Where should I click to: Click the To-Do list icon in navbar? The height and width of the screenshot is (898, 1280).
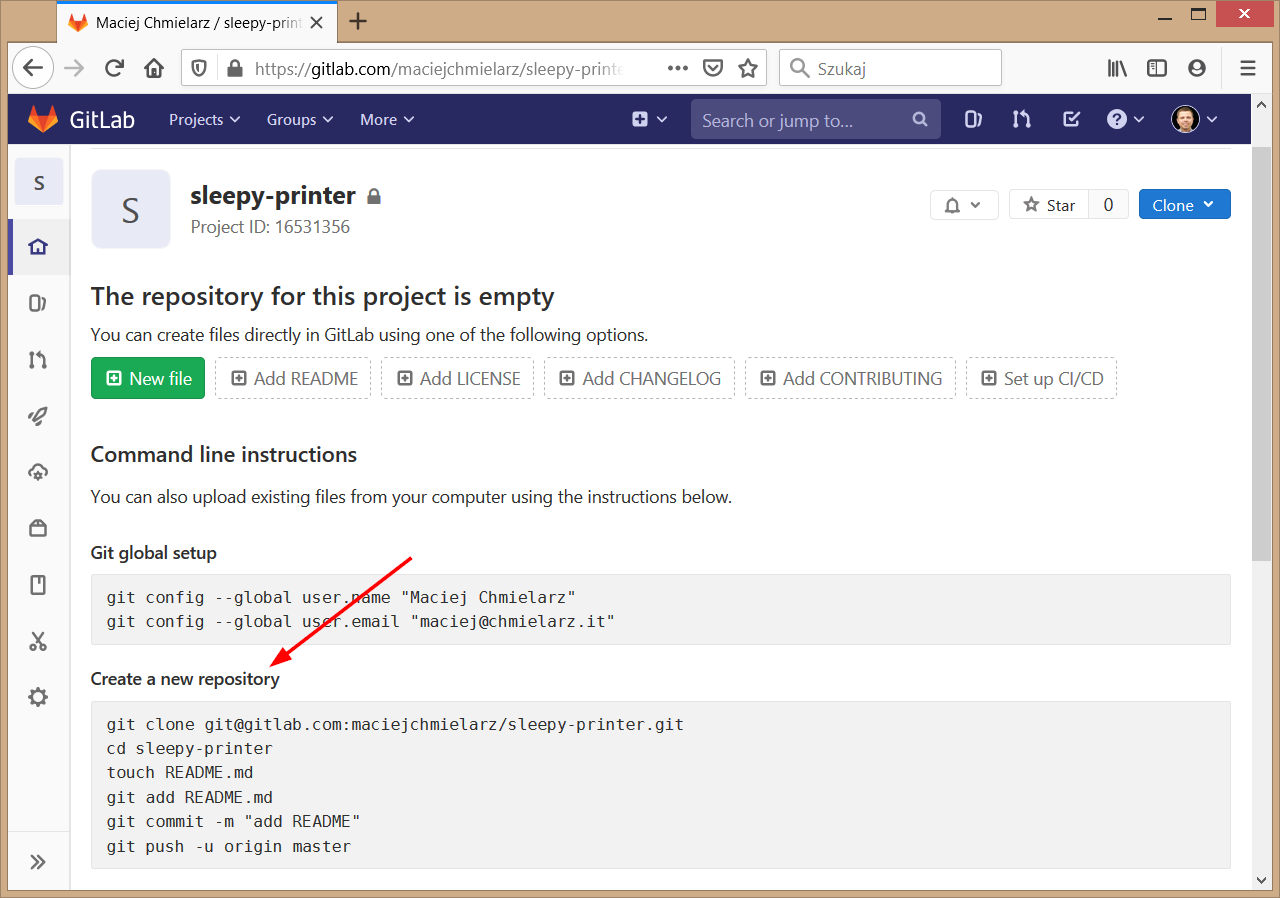(x=1071, y=120)
